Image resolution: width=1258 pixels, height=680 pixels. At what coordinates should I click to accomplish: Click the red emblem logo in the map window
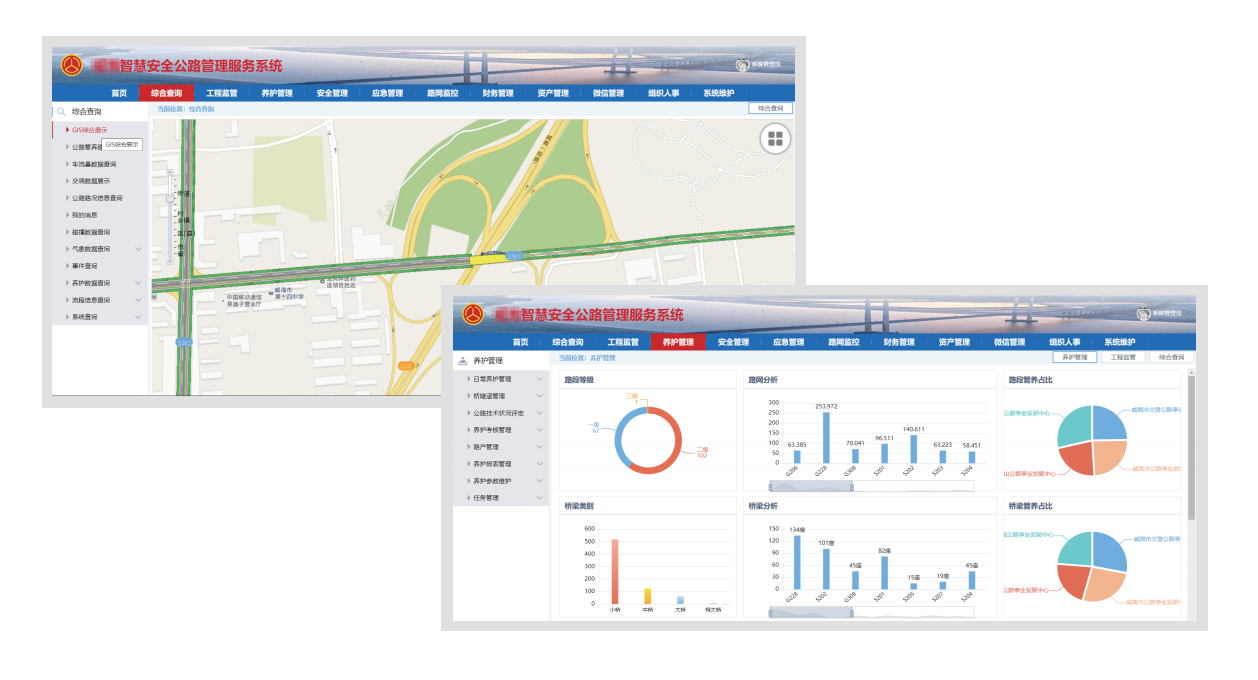click(73, 67)
